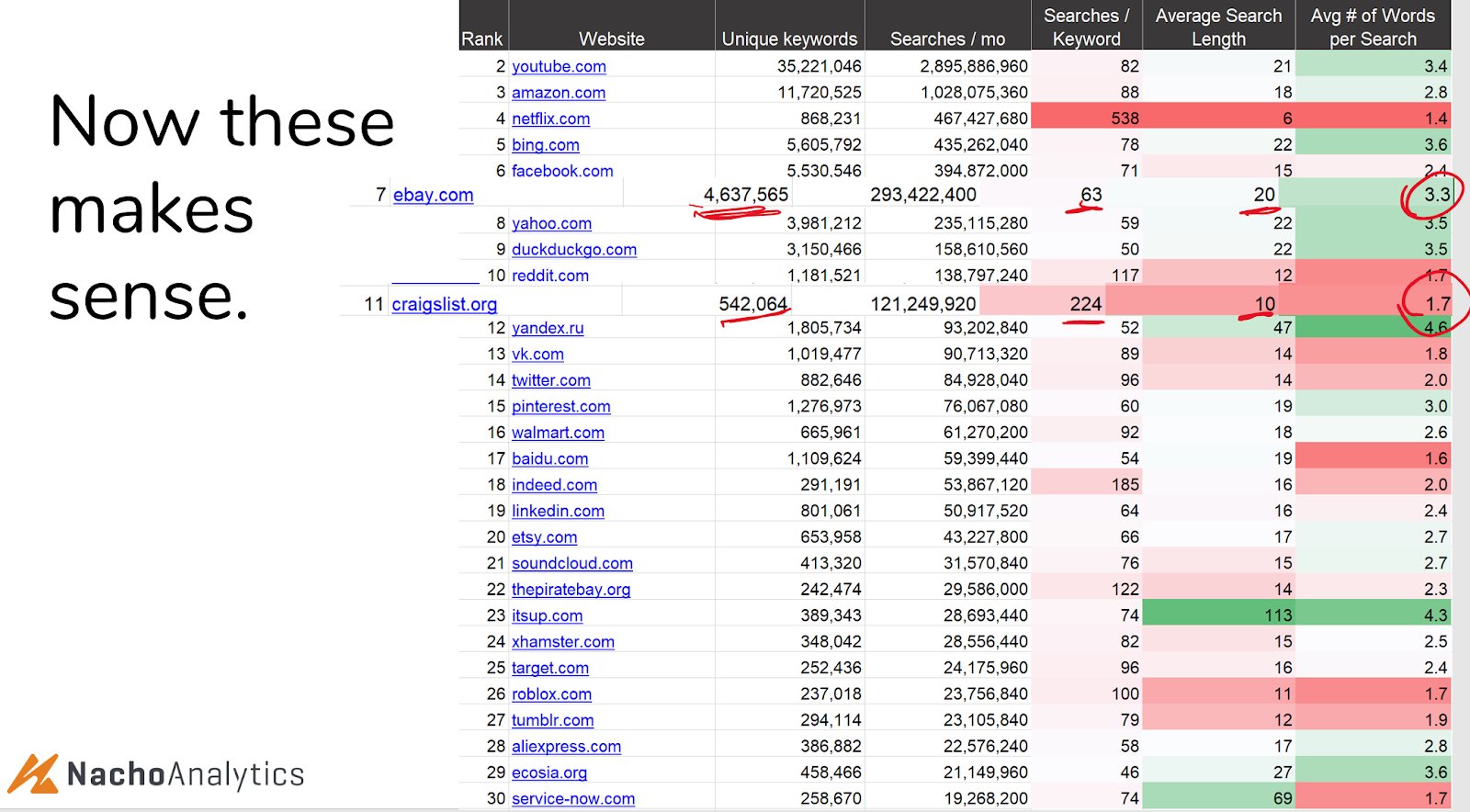
Task: Open the itsup.com link
Action: [x=548, y=616]
